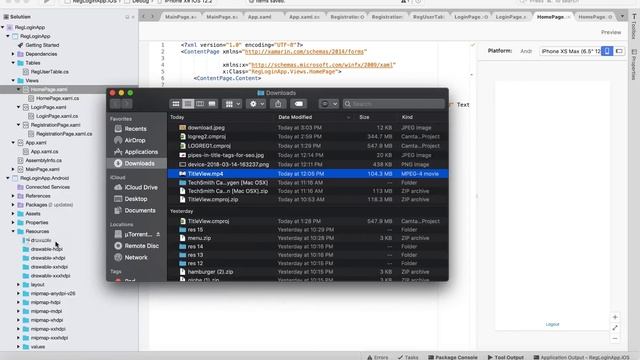Click the Logout link in preview
Image resolution: width=640 pixels, height=360 pixels.
point(552,324)
